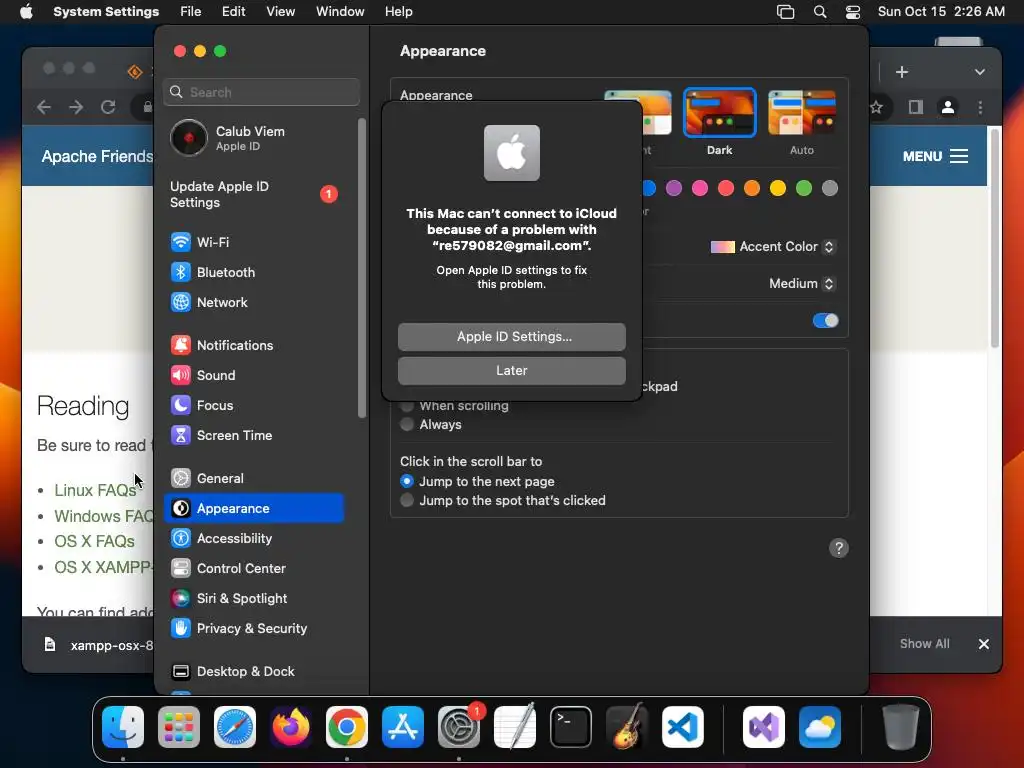Launch GarageBand from the Dock
This screenshot has width=1024, height=768.
(x=627, y=727)
